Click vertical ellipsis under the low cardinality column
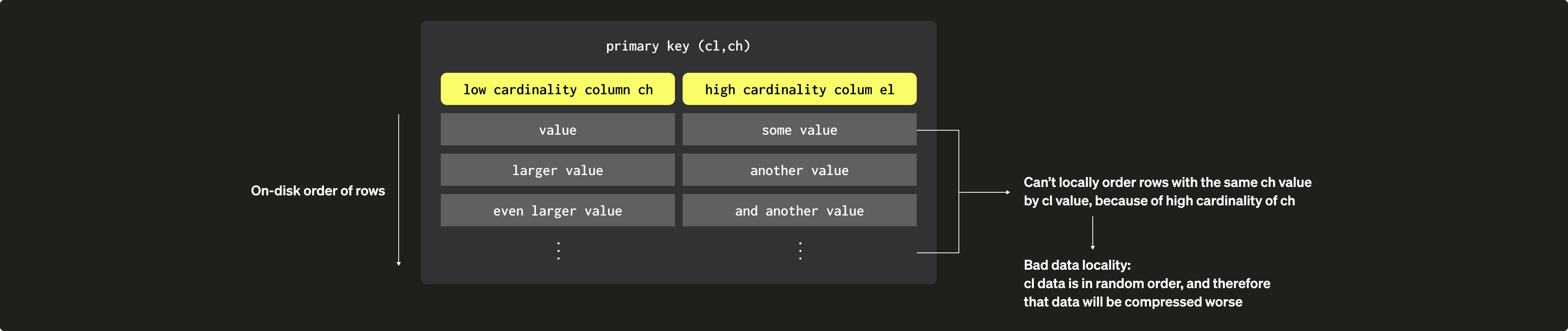This screenshot has width=1568, height=331. (x=558, y=251)
